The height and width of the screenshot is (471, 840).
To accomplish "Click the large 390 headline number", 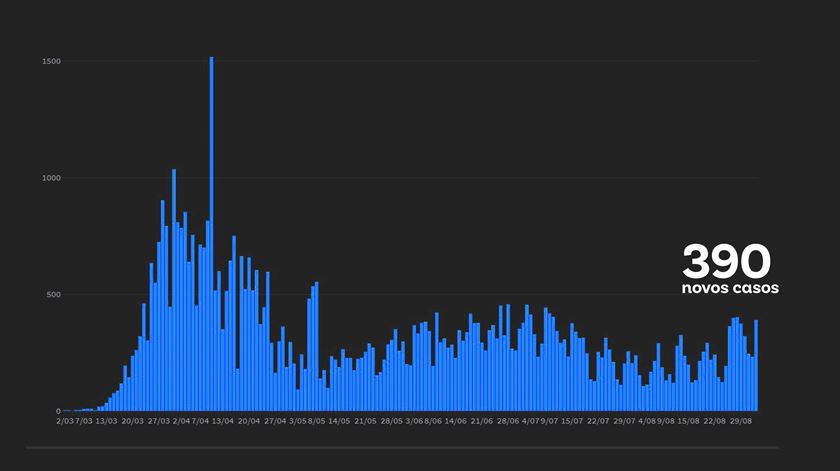I will pos(727,262).
